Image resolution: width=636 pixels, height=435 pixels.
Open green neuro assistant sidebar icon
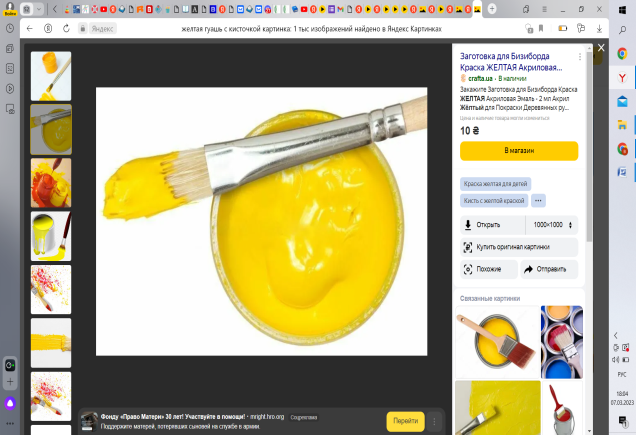click(10, 365)
